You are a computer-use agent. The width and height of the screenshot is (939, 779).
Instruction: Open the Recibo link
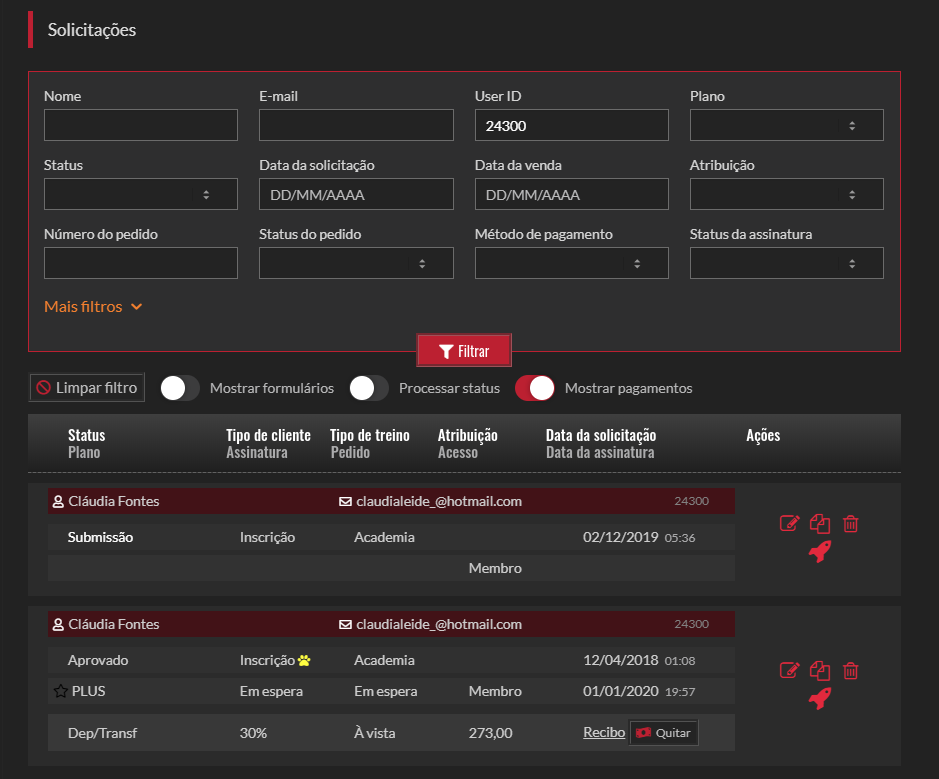[x=604, y=733]
